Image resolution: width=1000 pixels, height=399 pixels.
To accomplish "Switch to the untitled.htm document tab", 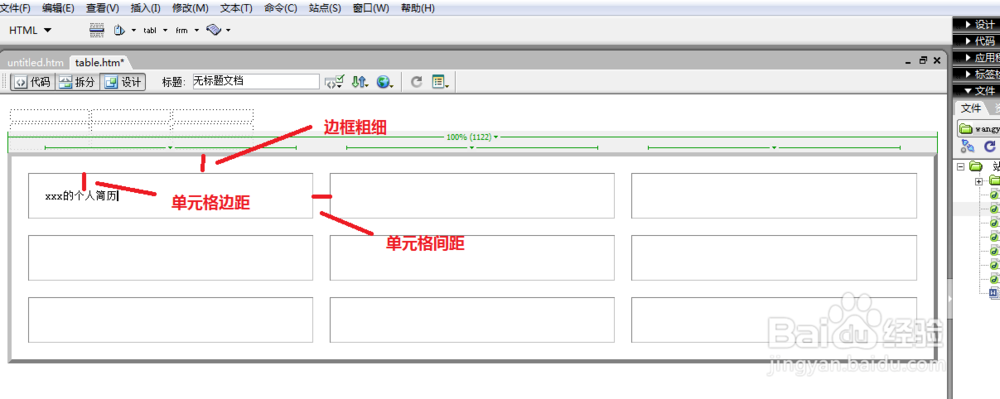I will tap(35, 62).
